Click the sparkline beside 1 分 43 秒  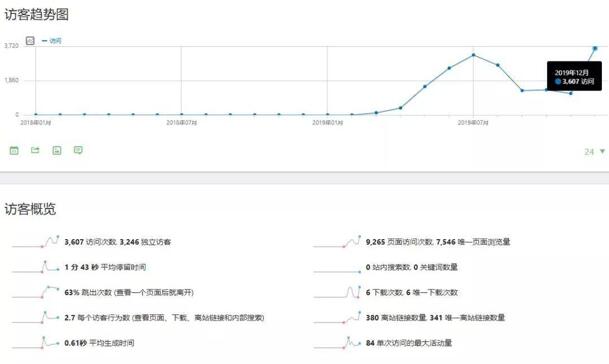pos(35,266)
